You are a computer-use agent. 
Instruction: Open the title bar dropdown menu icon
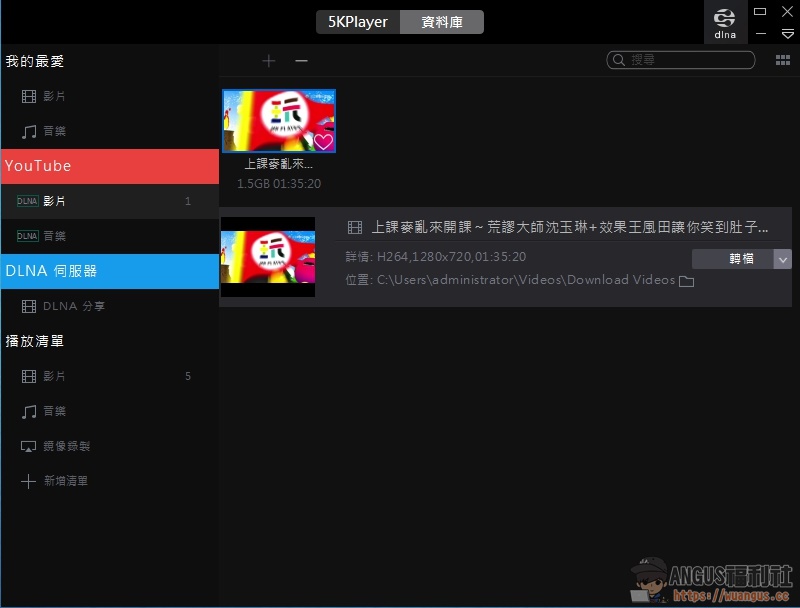click(x=787, y=34)
